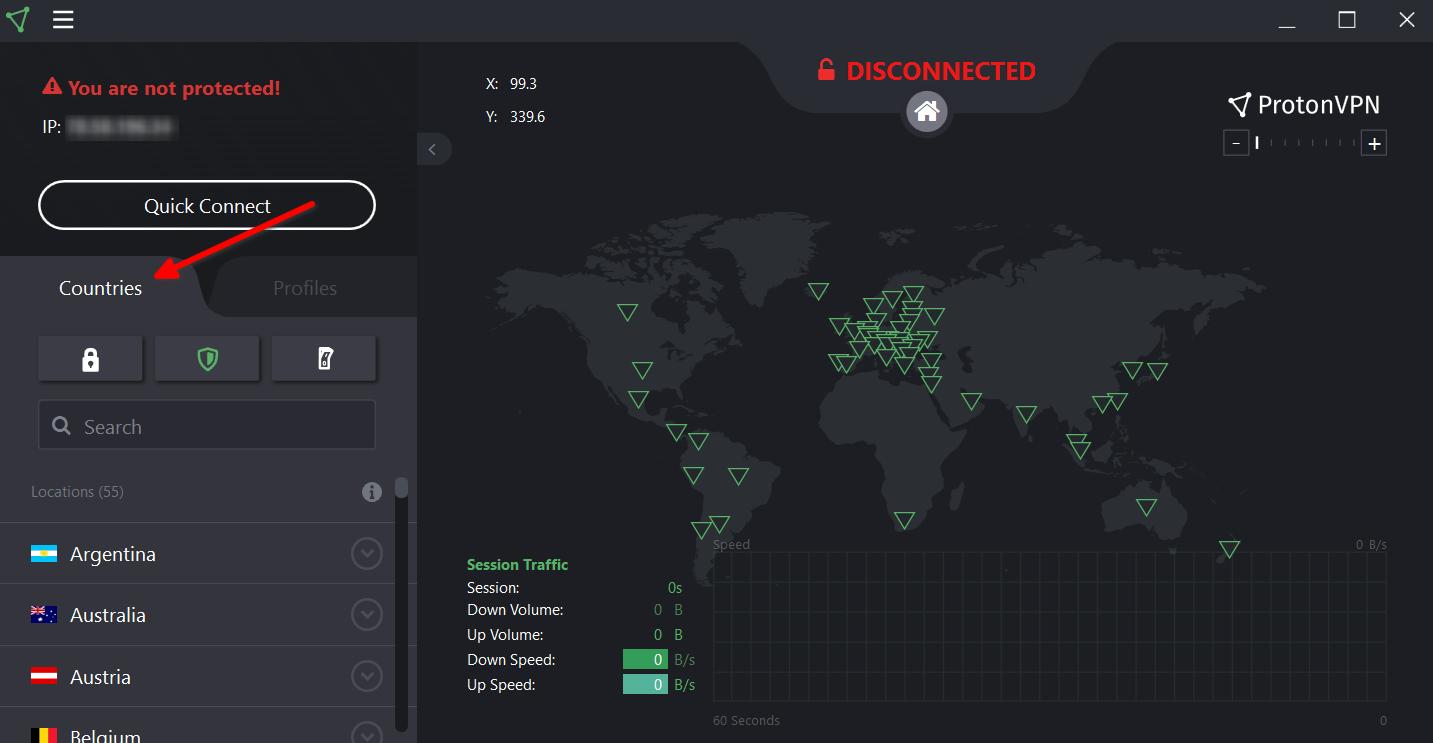Zoom out the map with minus

pyautogui.click(x=1236, y=144)
